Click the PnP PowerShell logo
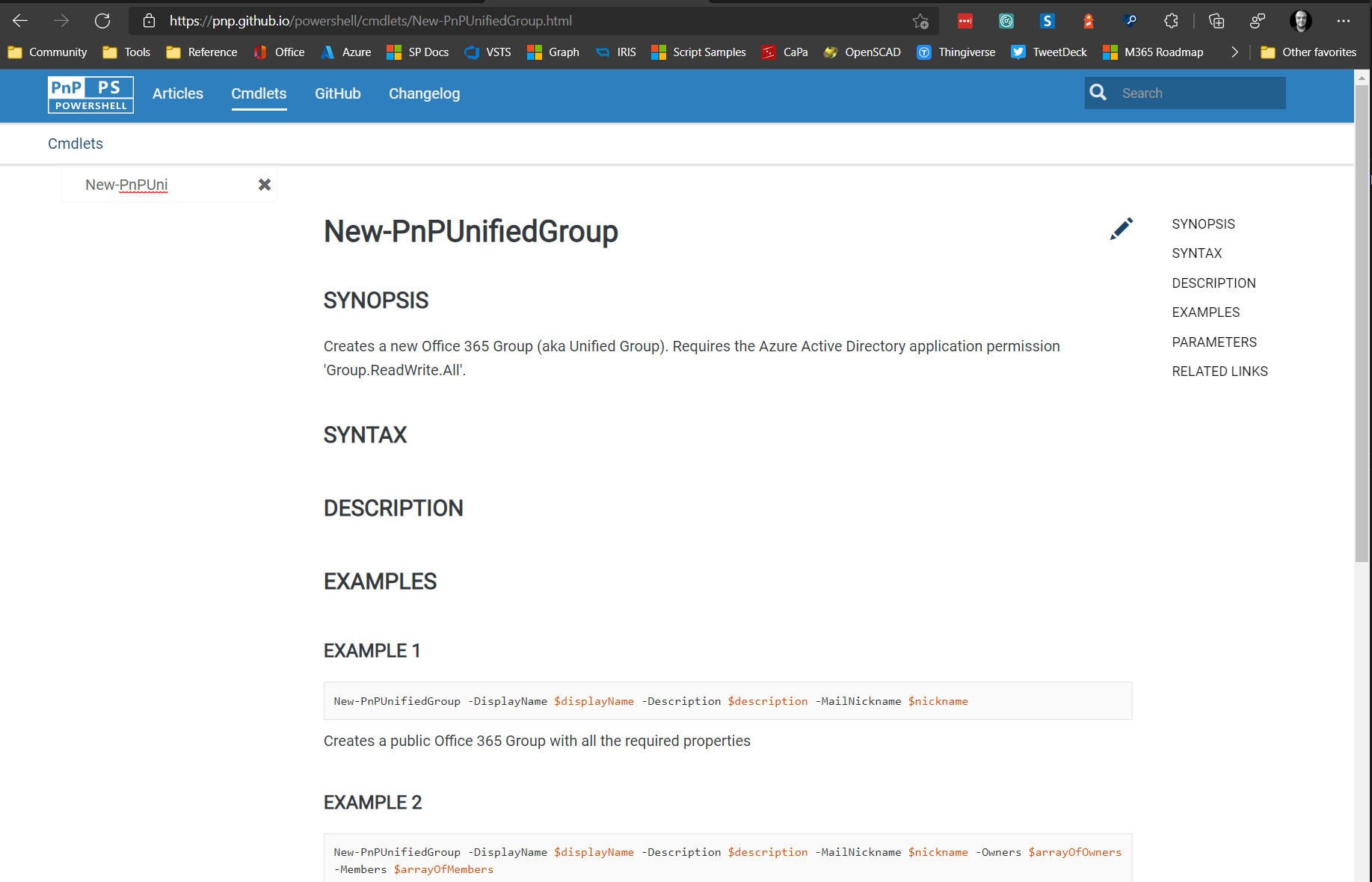The image size is (1372, 882). pyautogui.click(x=90, y=94)
